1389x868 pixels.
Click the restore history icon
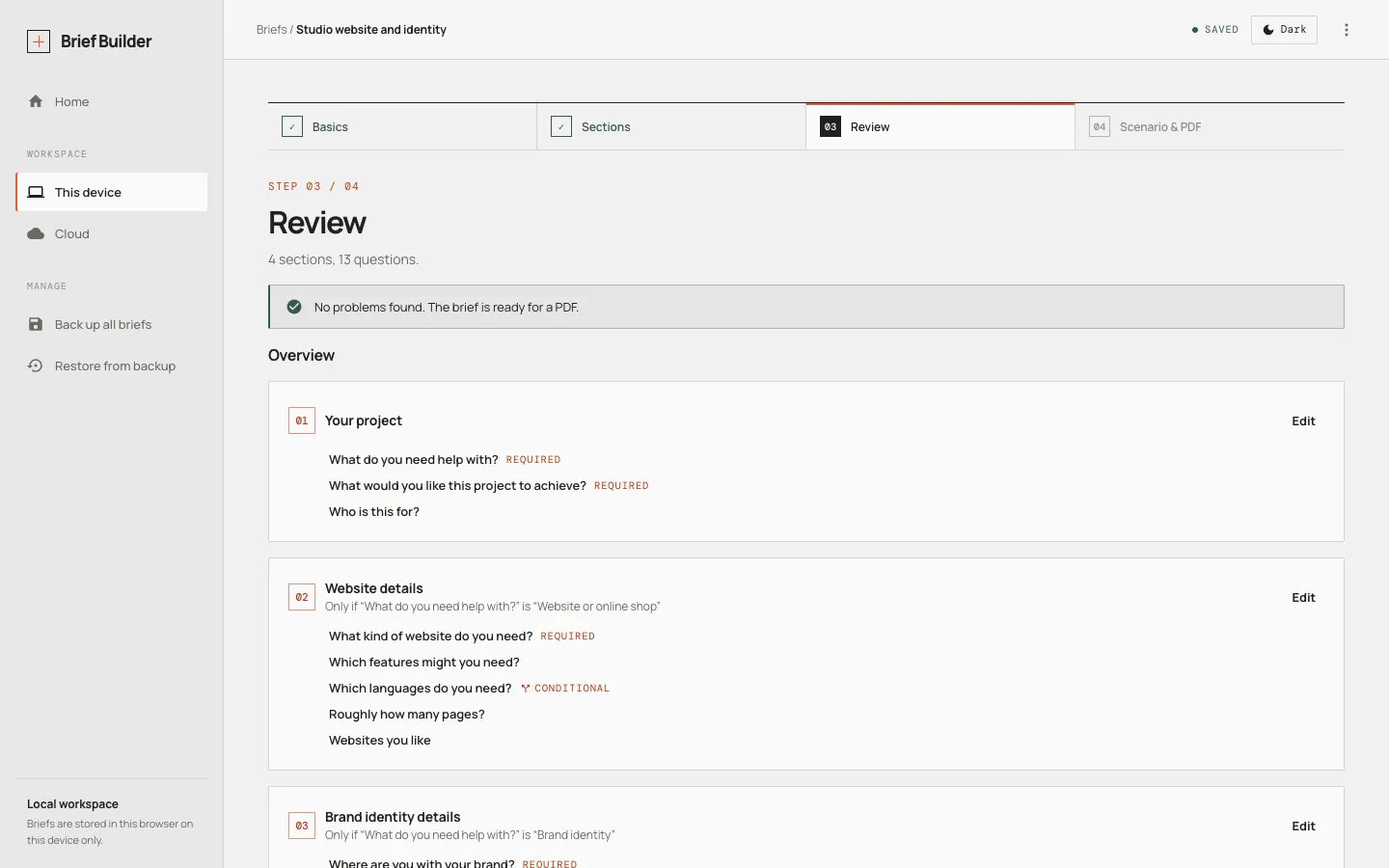click(36, 366)
